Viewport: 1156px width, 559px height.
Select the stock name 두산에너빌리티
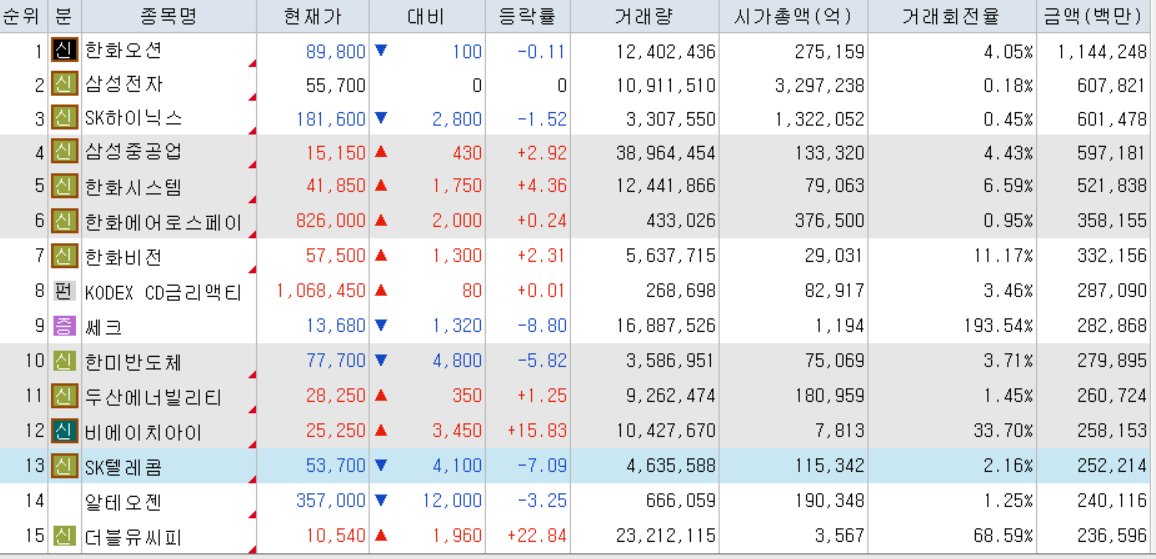pyautogui.click(x=153, y=397)
